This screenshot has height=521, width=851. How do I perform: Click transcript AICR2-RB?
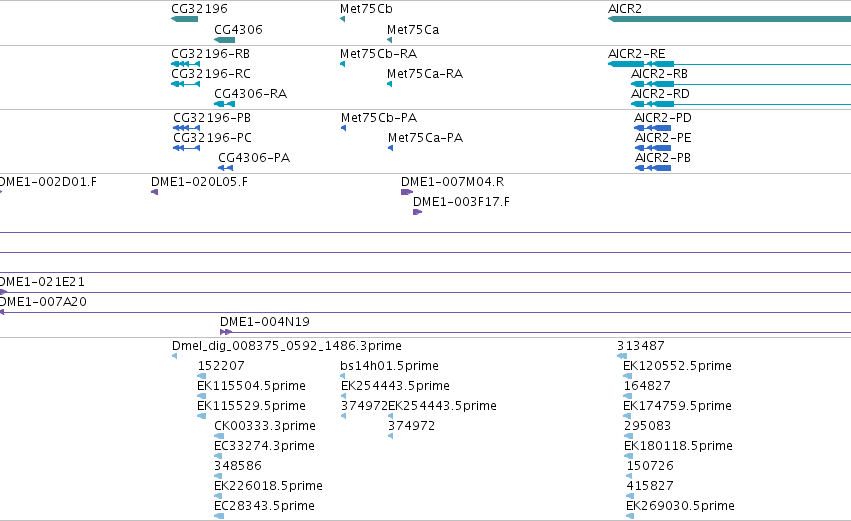point(741,84)
